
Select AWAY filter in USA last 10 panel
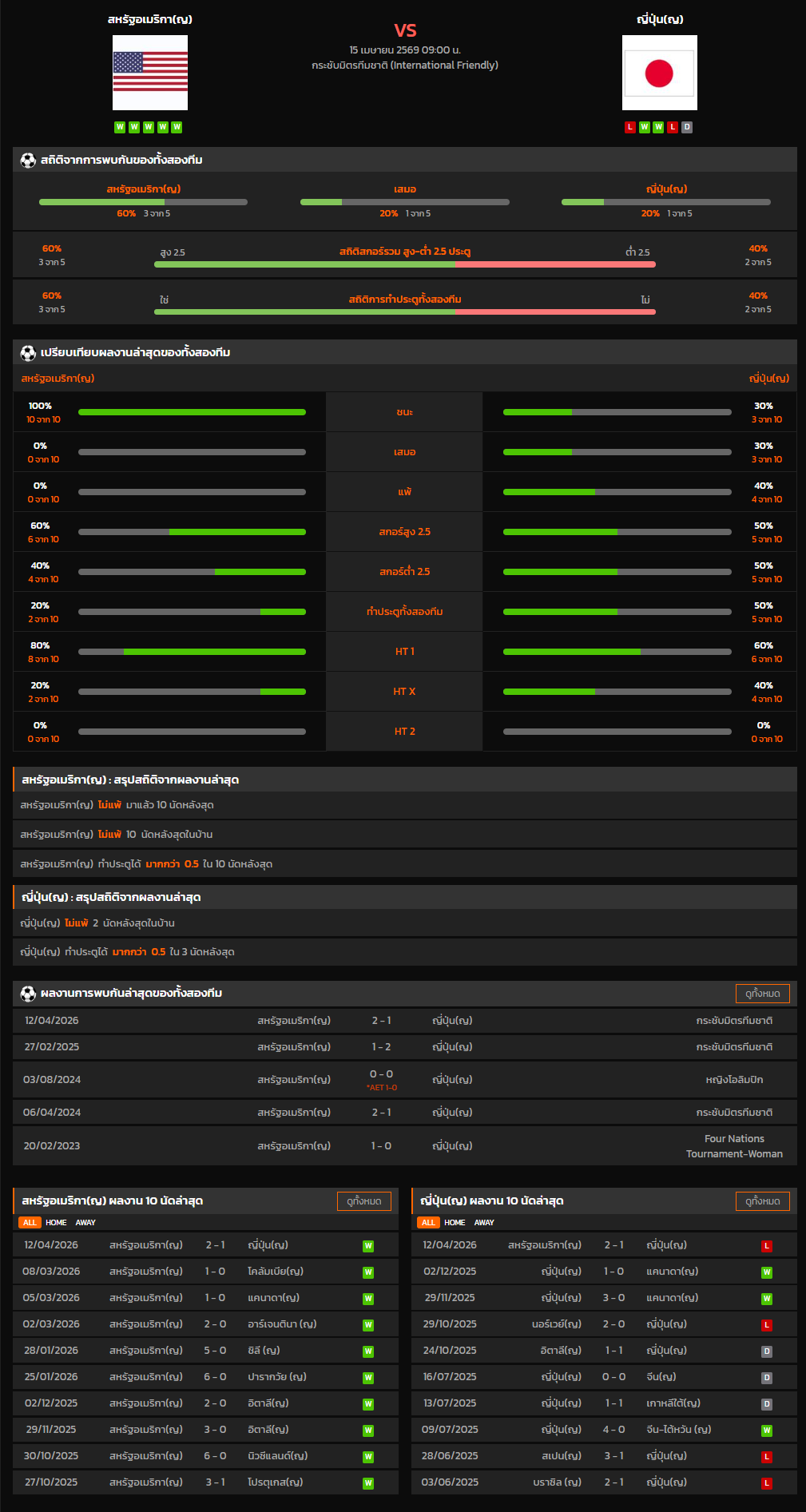pyautogui.click(x=85, y=1222)
